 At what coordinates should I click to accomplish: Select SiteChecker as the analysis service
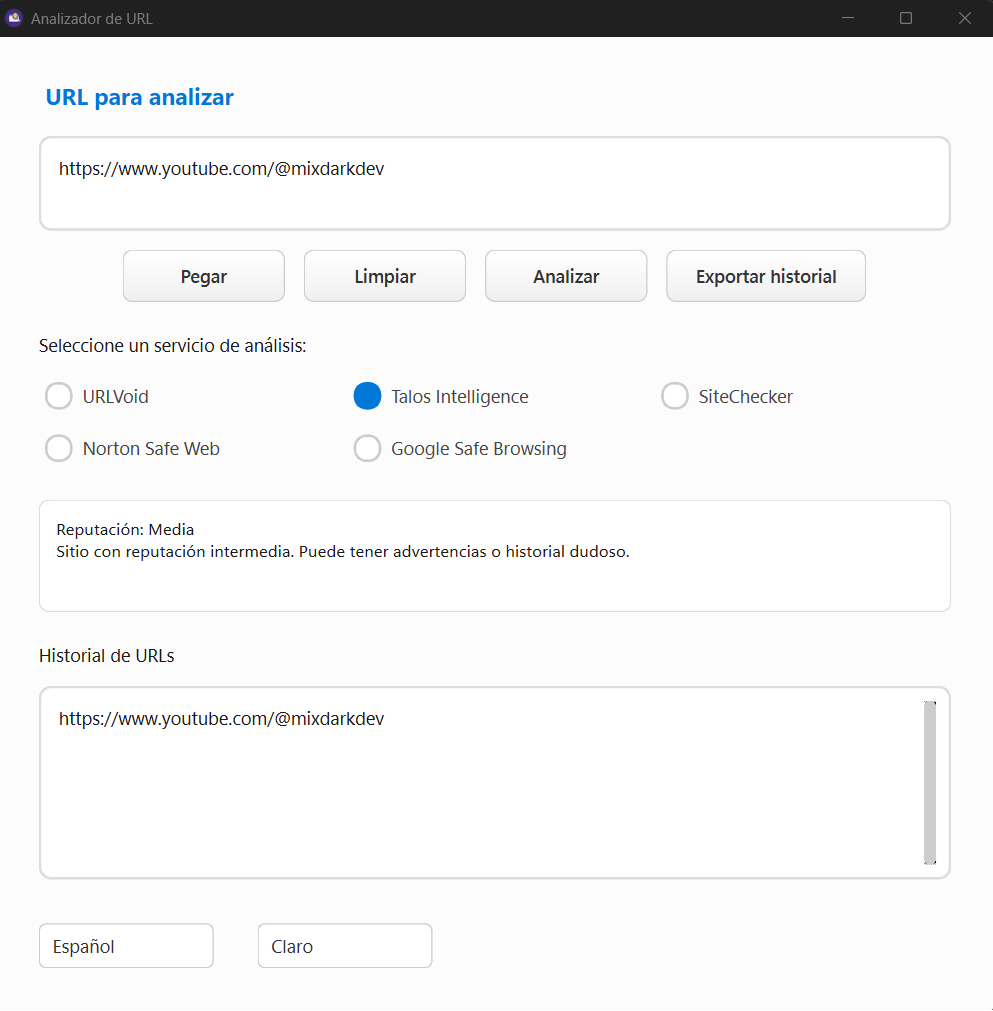pos(675,397)
